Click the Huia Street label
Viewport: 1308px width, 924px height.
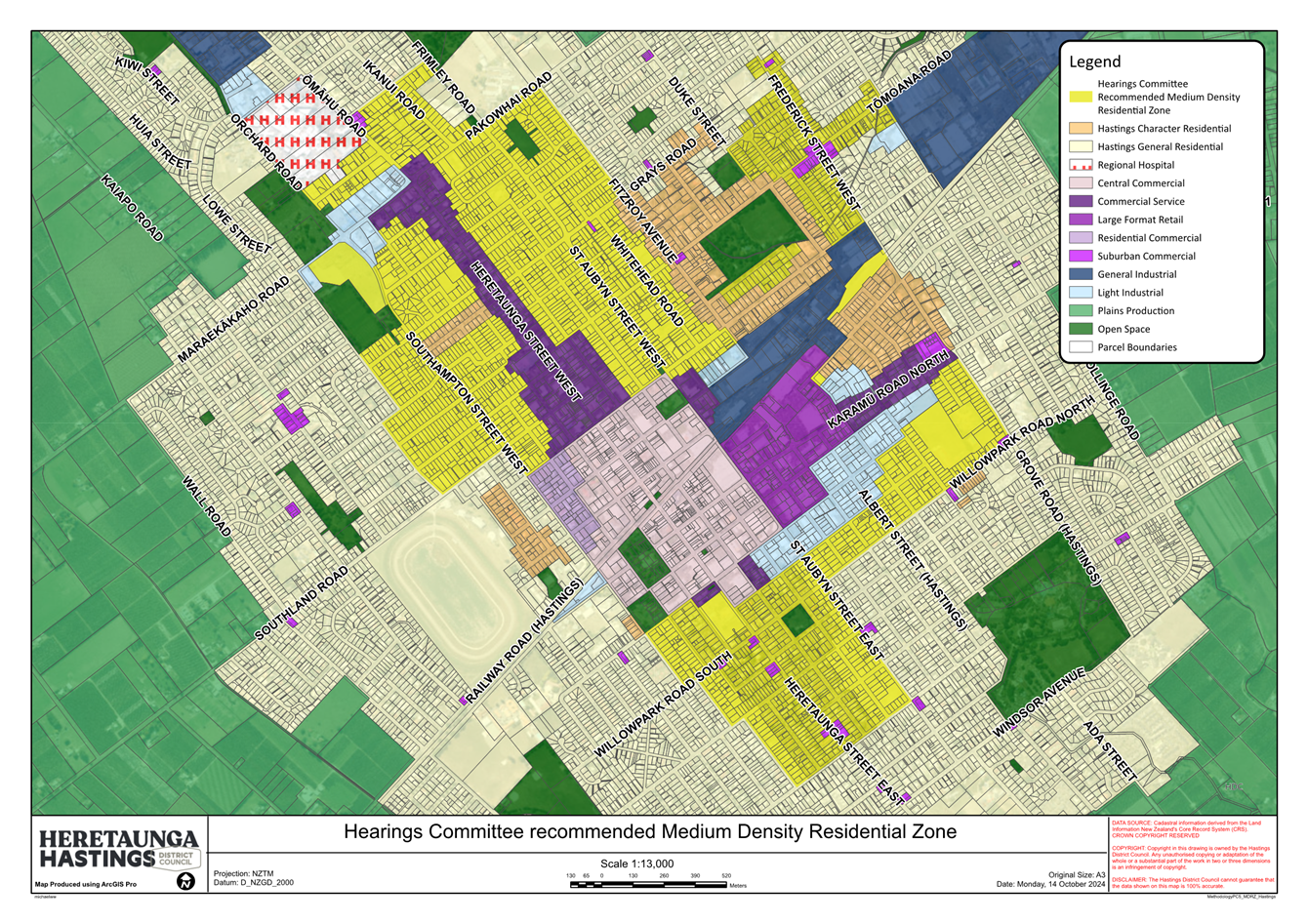pos(159,142)
